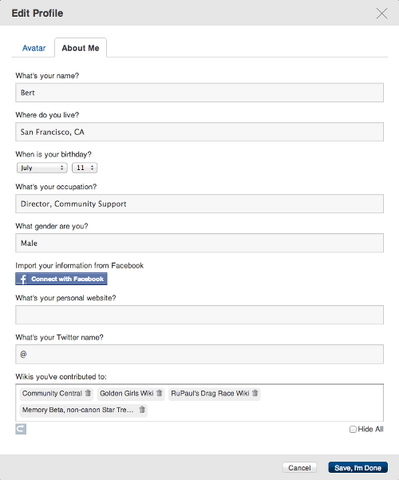Enable the Hide All checkbox
399x480 pixels.
tap(353, 429)
